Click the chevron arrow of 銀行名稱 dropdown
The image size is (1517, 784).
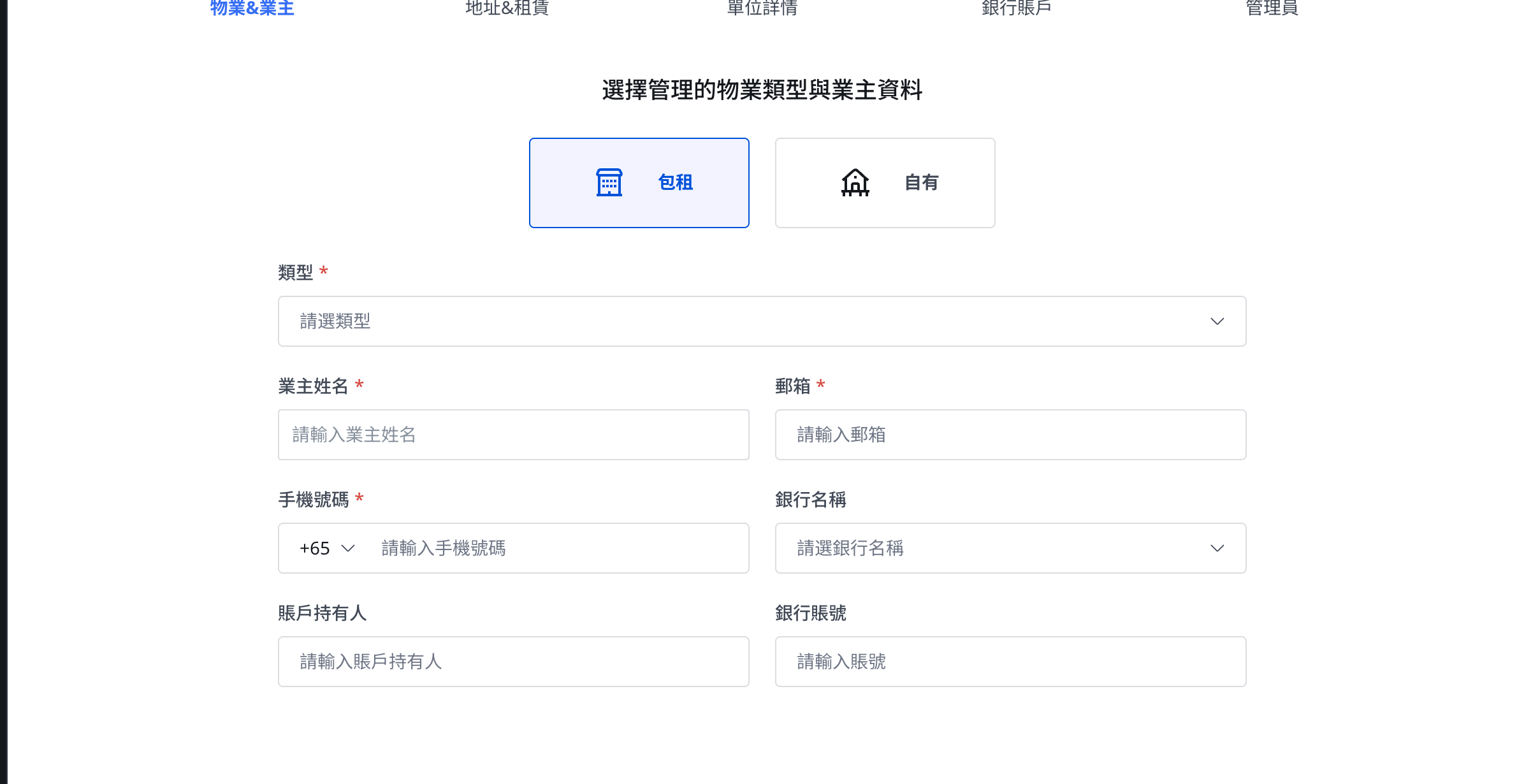[1217, 548]
